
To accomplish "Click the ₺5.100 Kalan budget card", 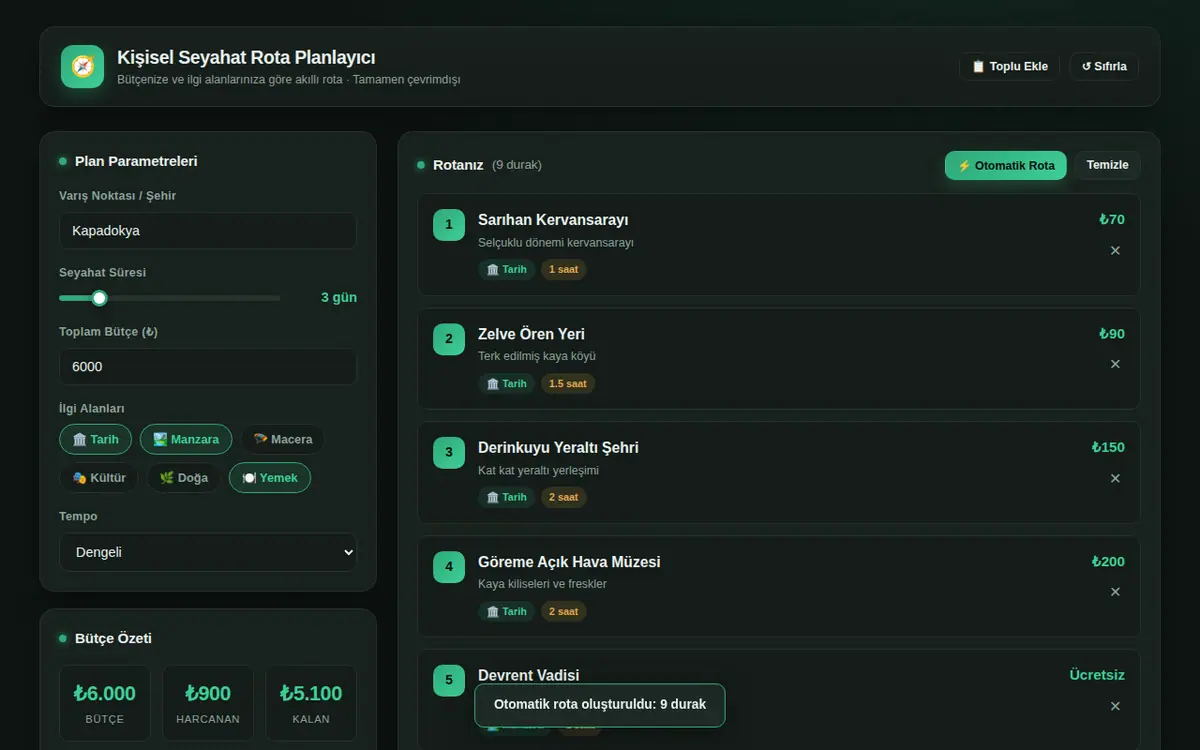I will coord(311,703).
